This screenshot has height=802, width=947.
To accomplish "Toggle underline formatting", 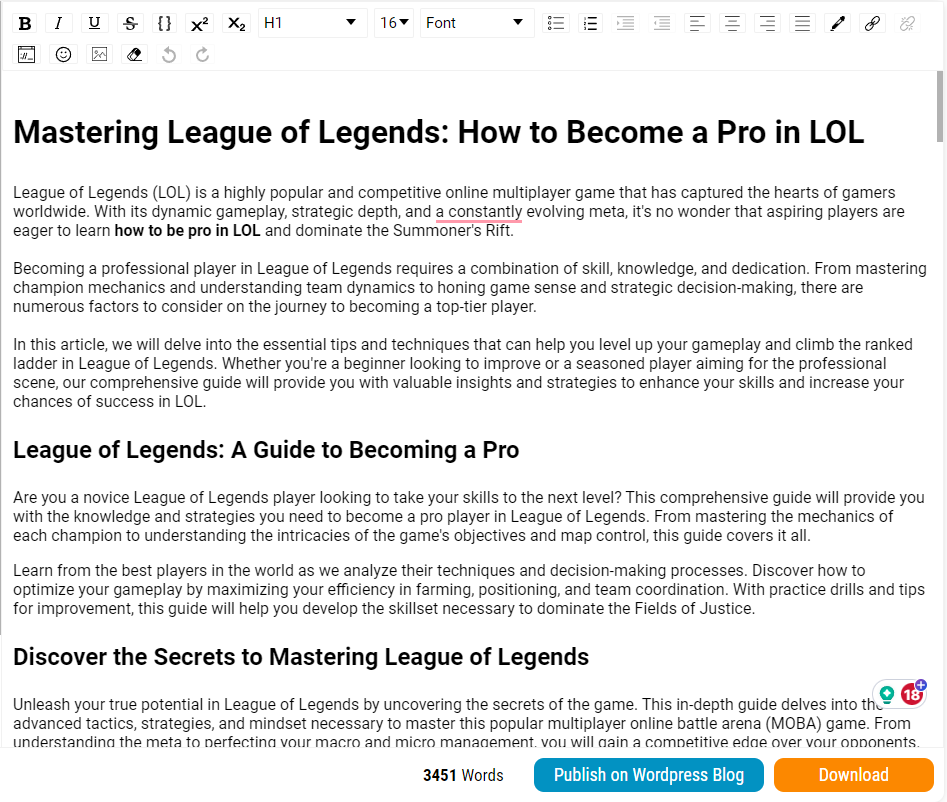I will [x=94, y=24].
